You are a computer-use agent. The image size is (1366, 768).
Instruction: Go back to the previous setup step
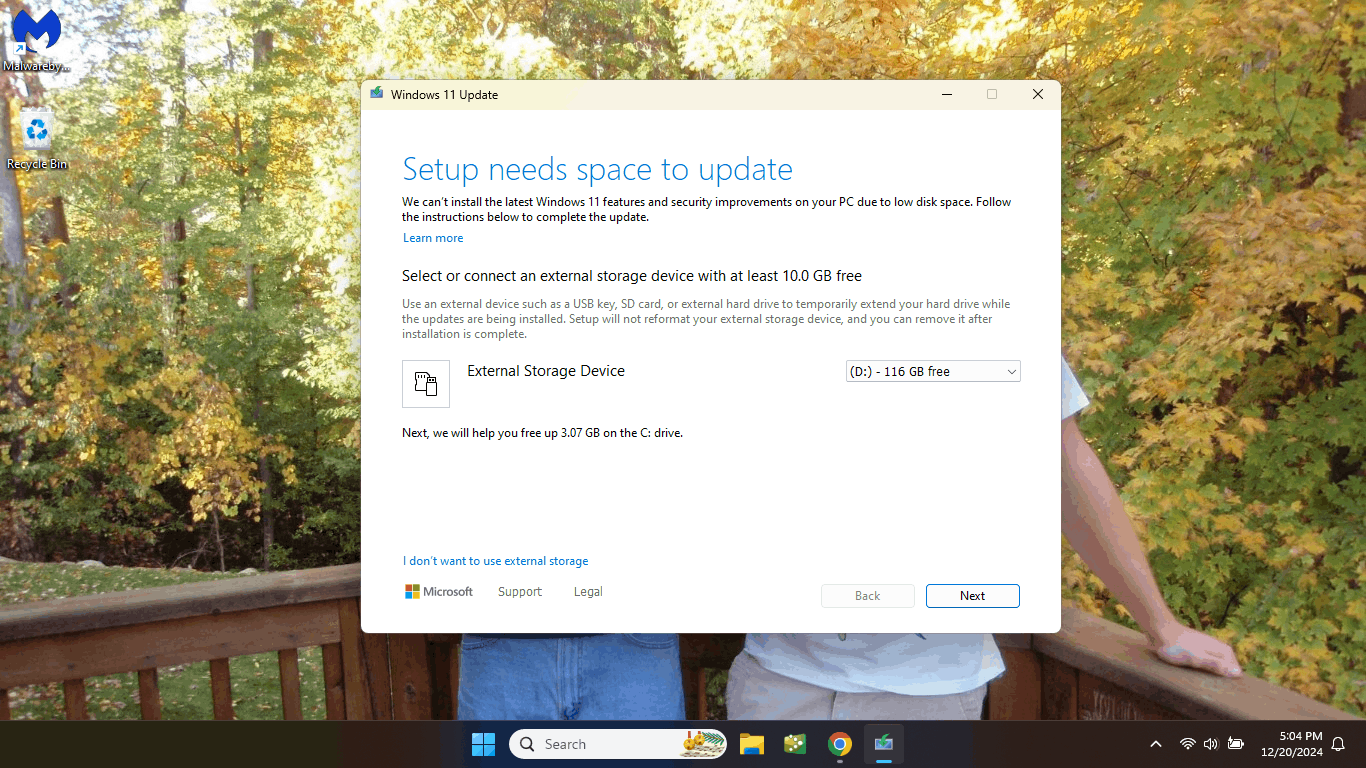(867, 595)
